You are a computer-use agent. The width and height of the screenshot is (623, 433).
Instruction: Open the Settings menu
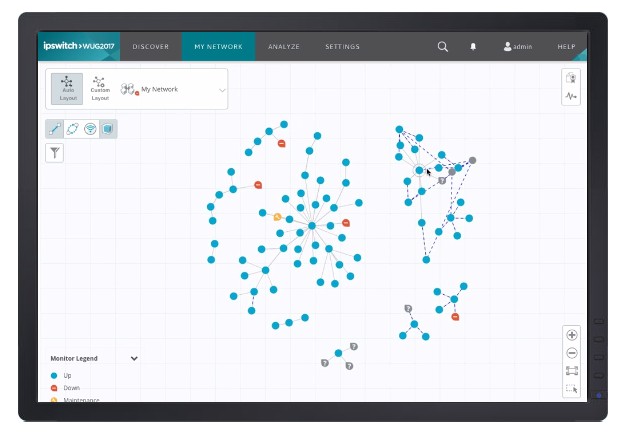tap(342, 47)
